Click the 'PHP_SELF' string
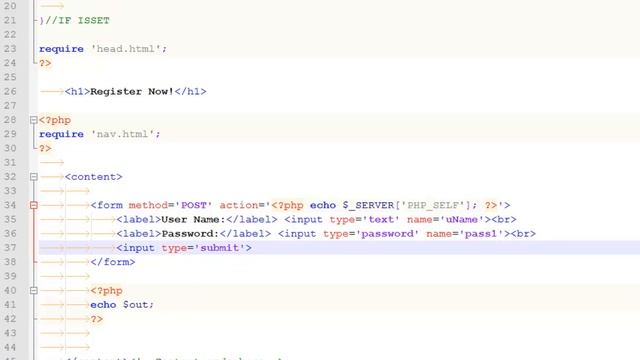This screenshot has height=360, width=640. coord(433,205)
